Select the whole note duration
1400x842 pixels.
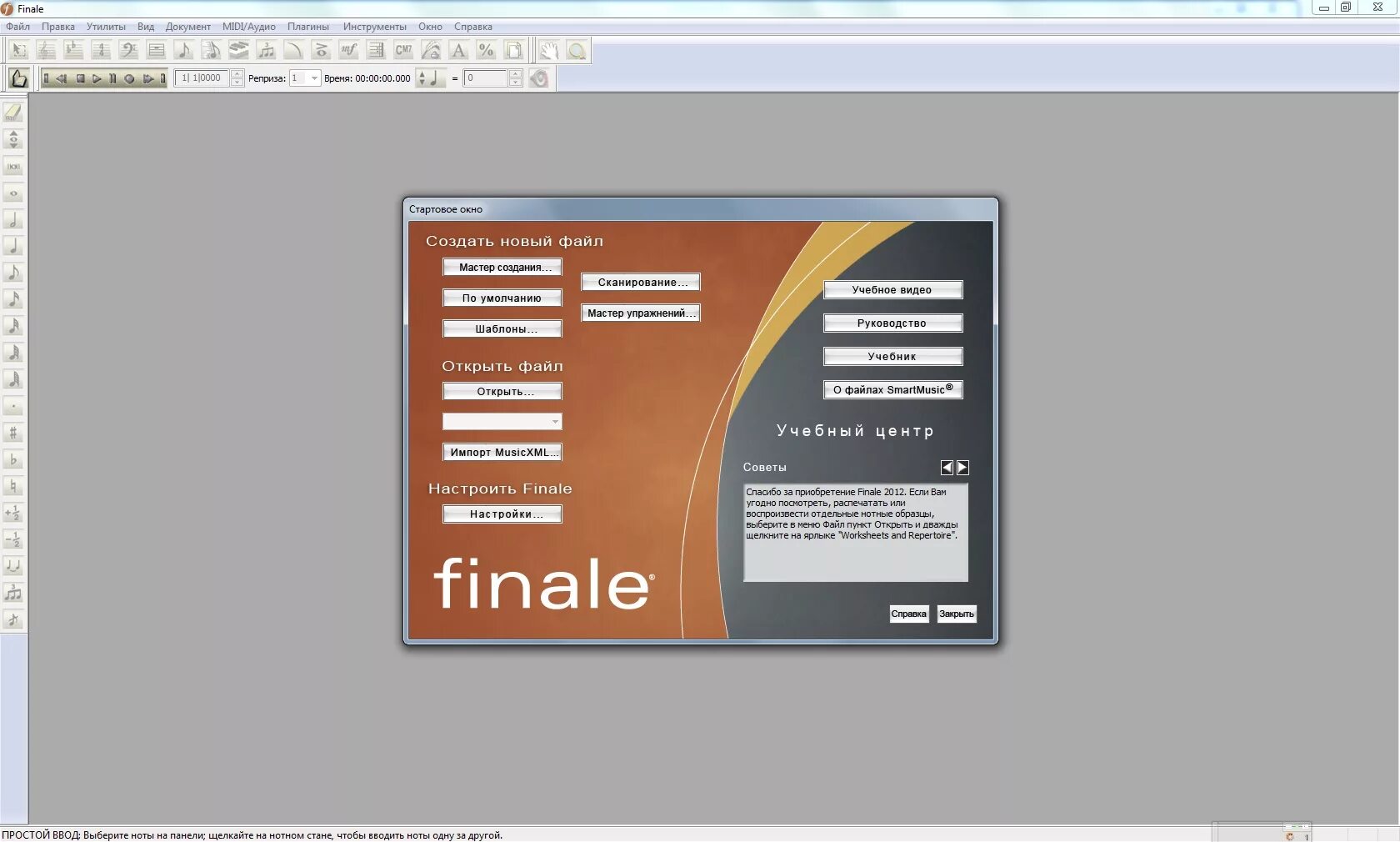13,193
